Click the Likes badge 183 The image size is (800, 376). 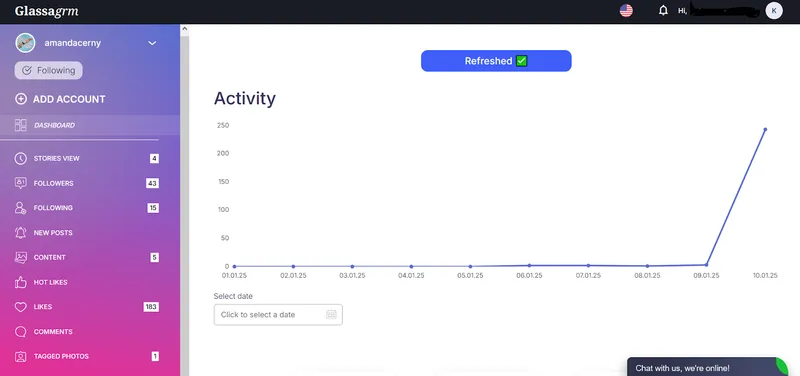(151, 307)
